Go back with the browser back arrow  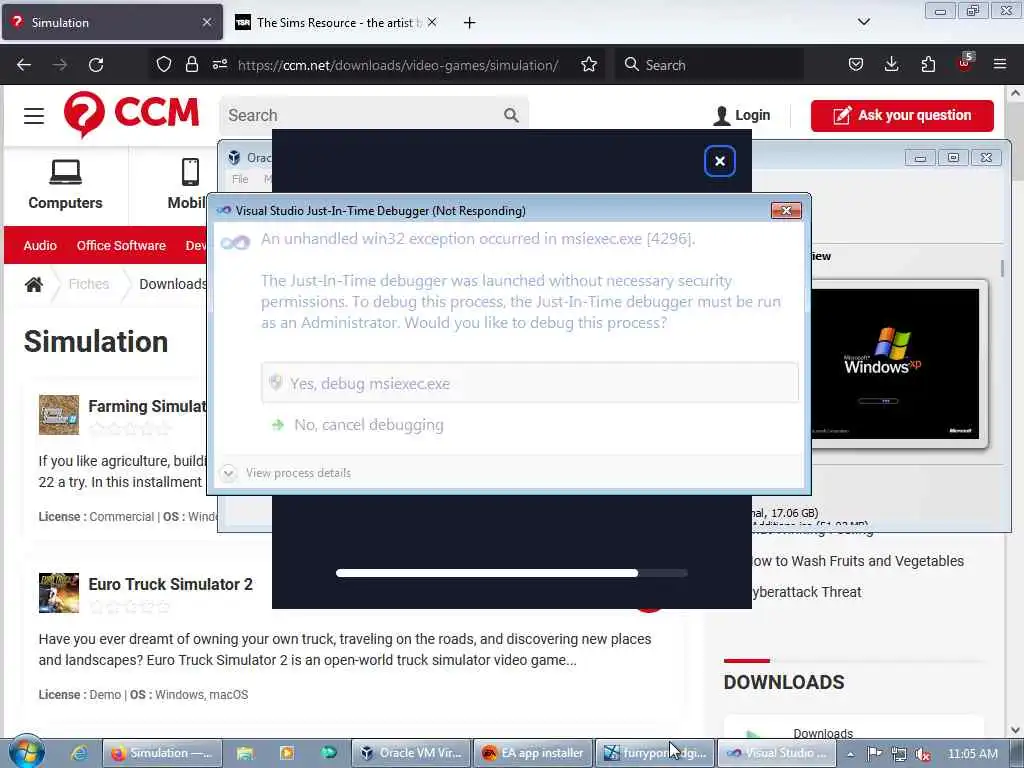(24, 65)
